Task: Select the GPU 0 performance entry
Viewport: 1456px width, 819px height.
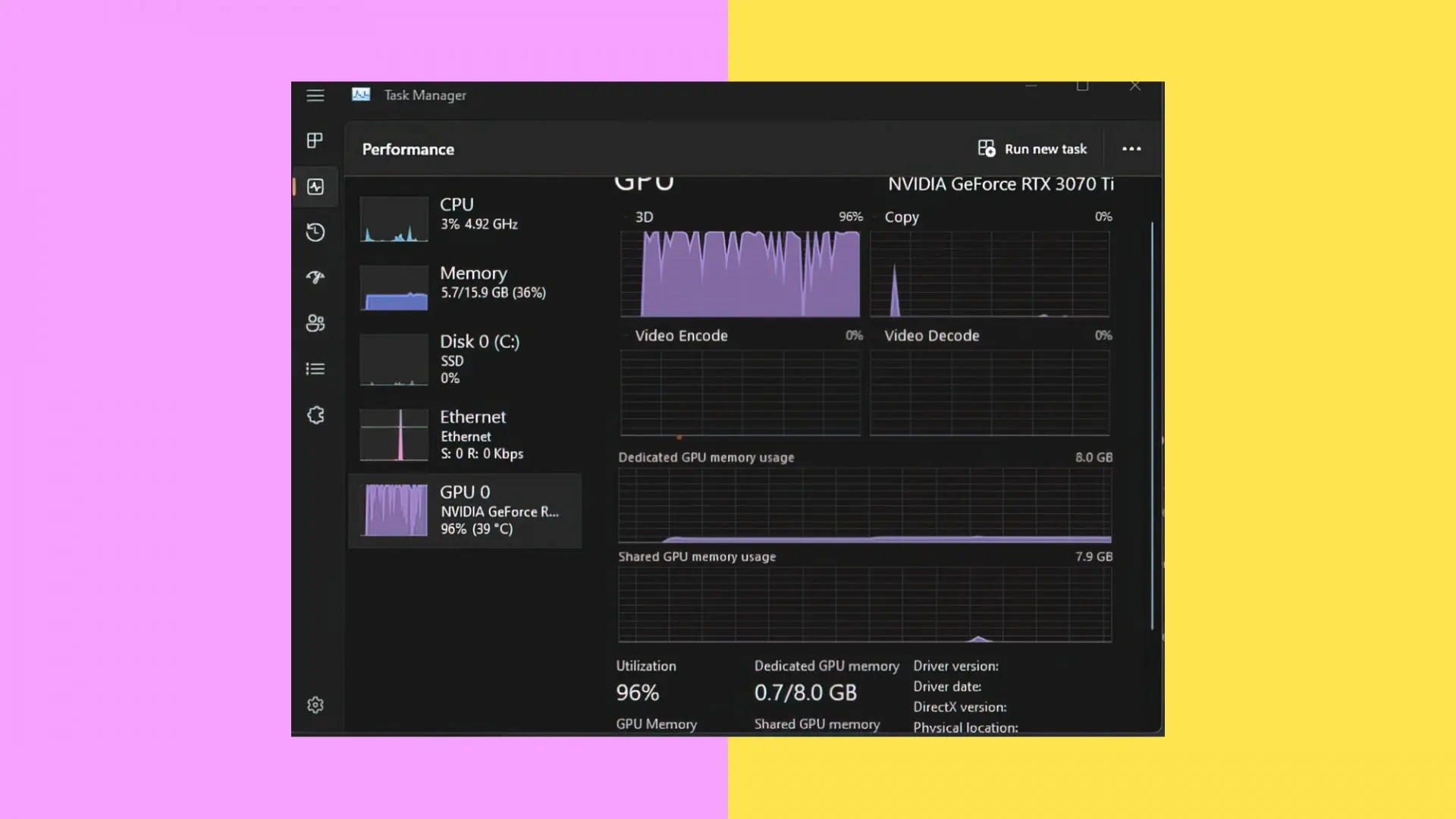Action: click(x=466, y=510)
